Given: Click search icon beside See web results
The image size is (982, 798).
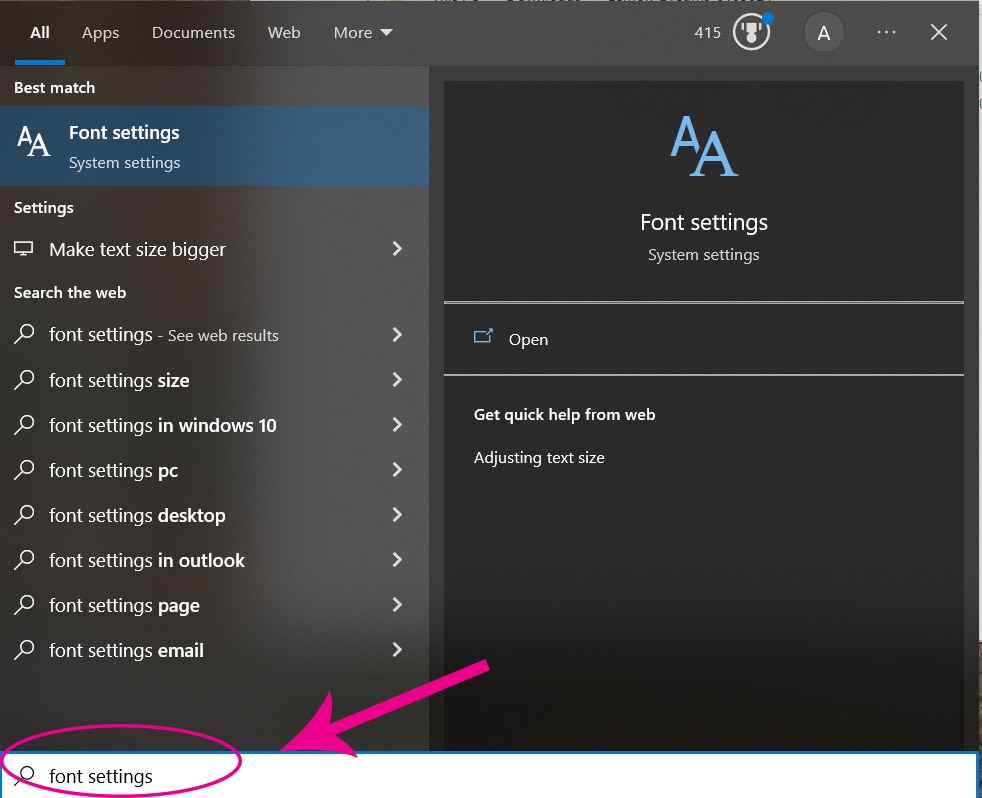Looking at the screenshot, I should point(24,334).
